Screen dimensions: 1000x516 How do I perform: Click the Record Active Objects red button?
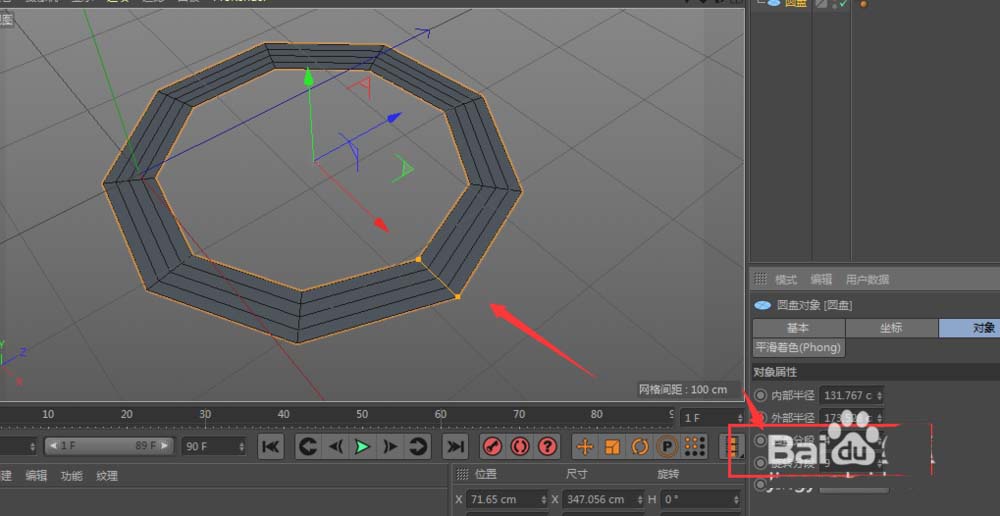pos(492,446)
